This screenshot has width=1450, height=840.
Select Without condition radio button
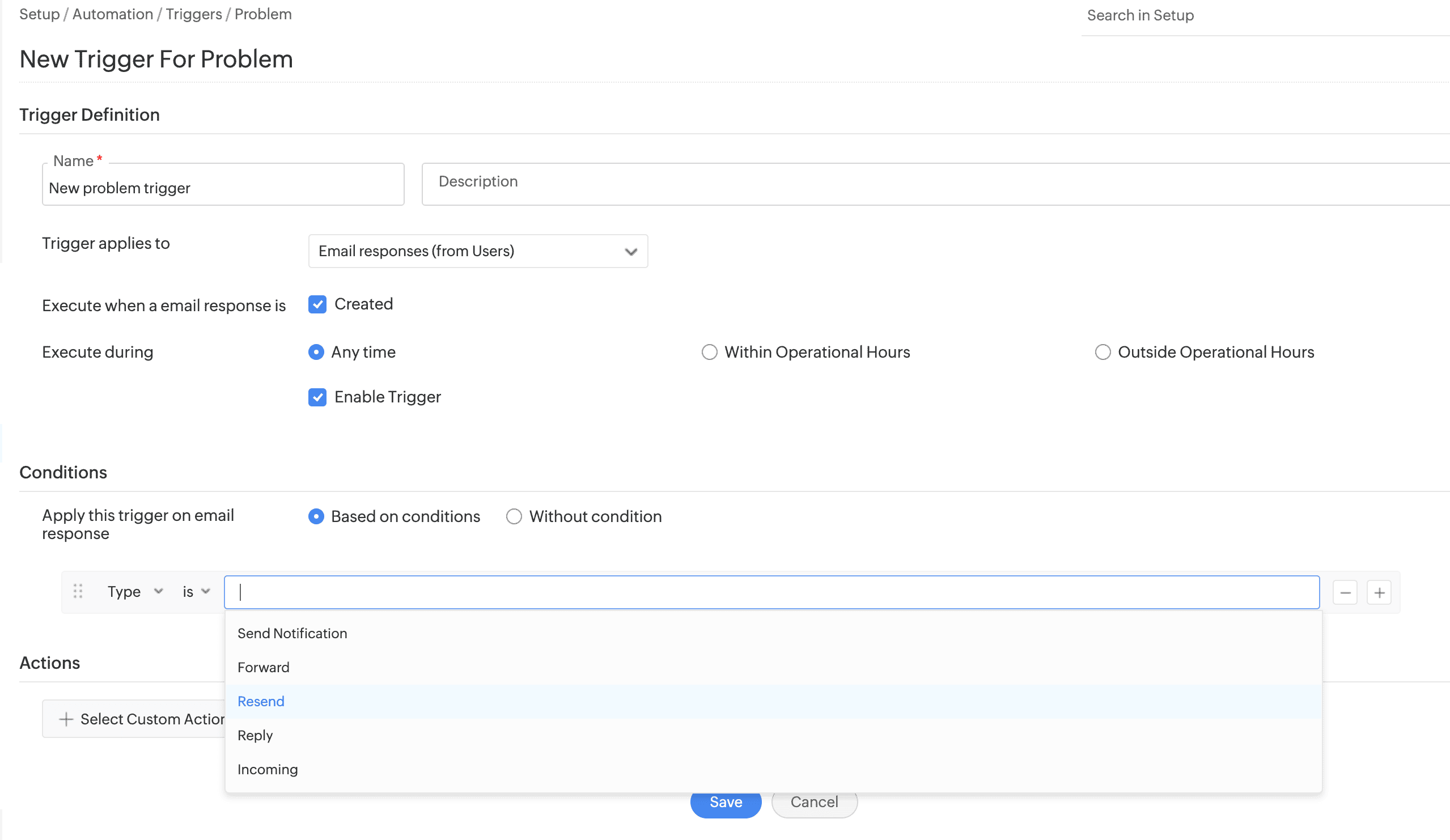tap(515, 516)
